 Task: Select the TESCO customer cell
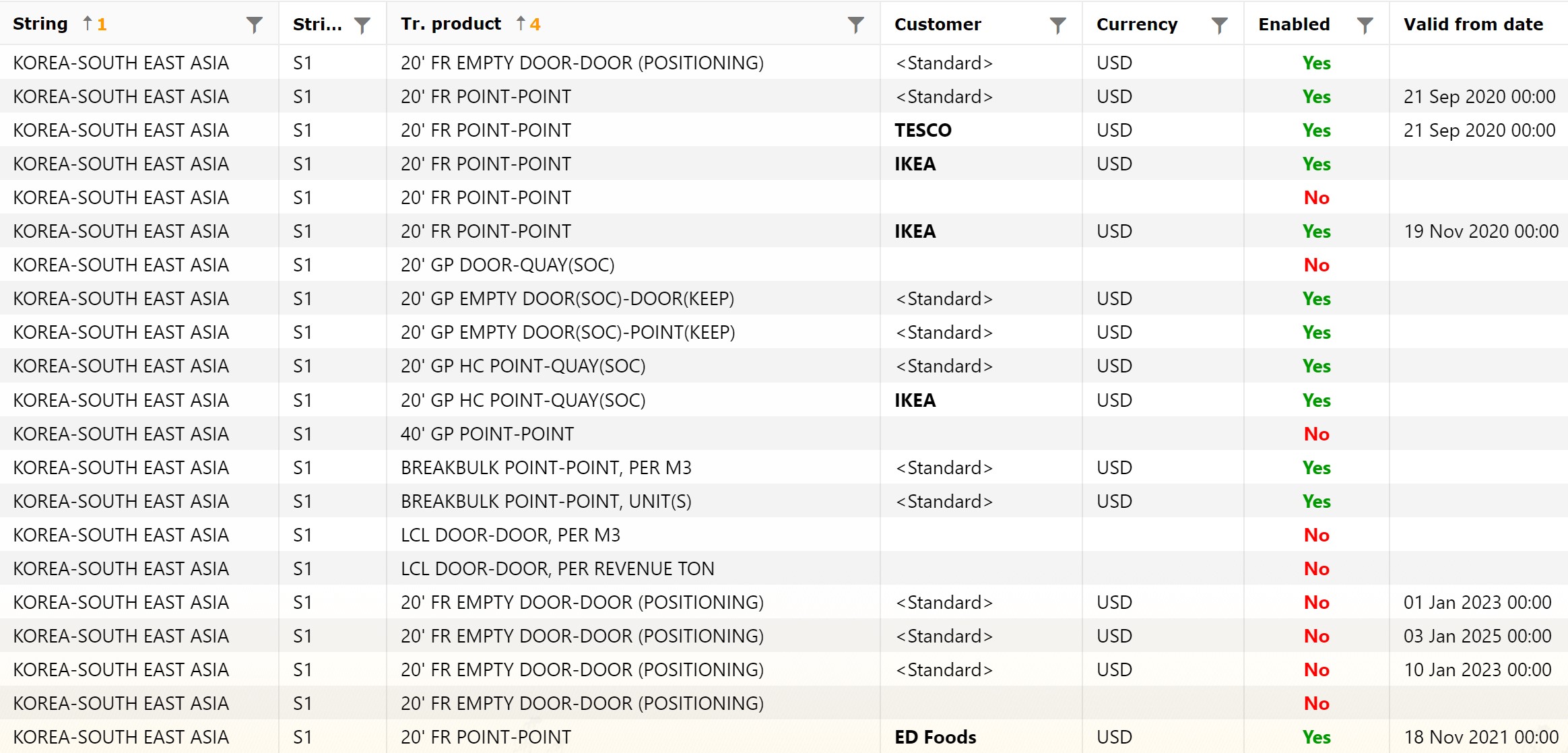point(981,130)
